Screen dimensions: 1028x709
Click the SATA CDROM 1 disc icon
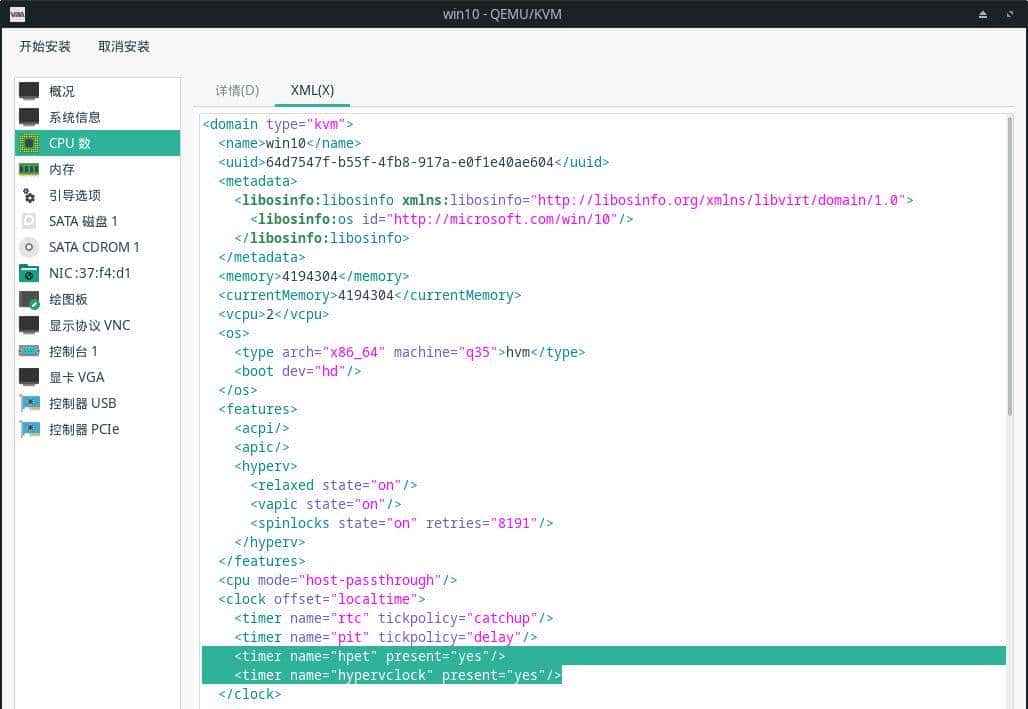(29, 247)
